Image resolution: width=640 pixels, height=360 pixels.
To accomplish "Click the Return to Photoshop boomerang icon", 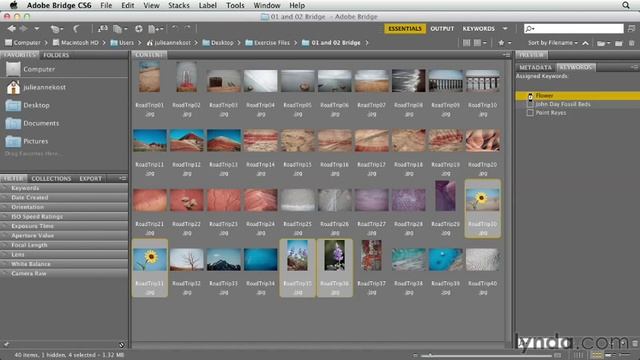I will tap(76, 29).
